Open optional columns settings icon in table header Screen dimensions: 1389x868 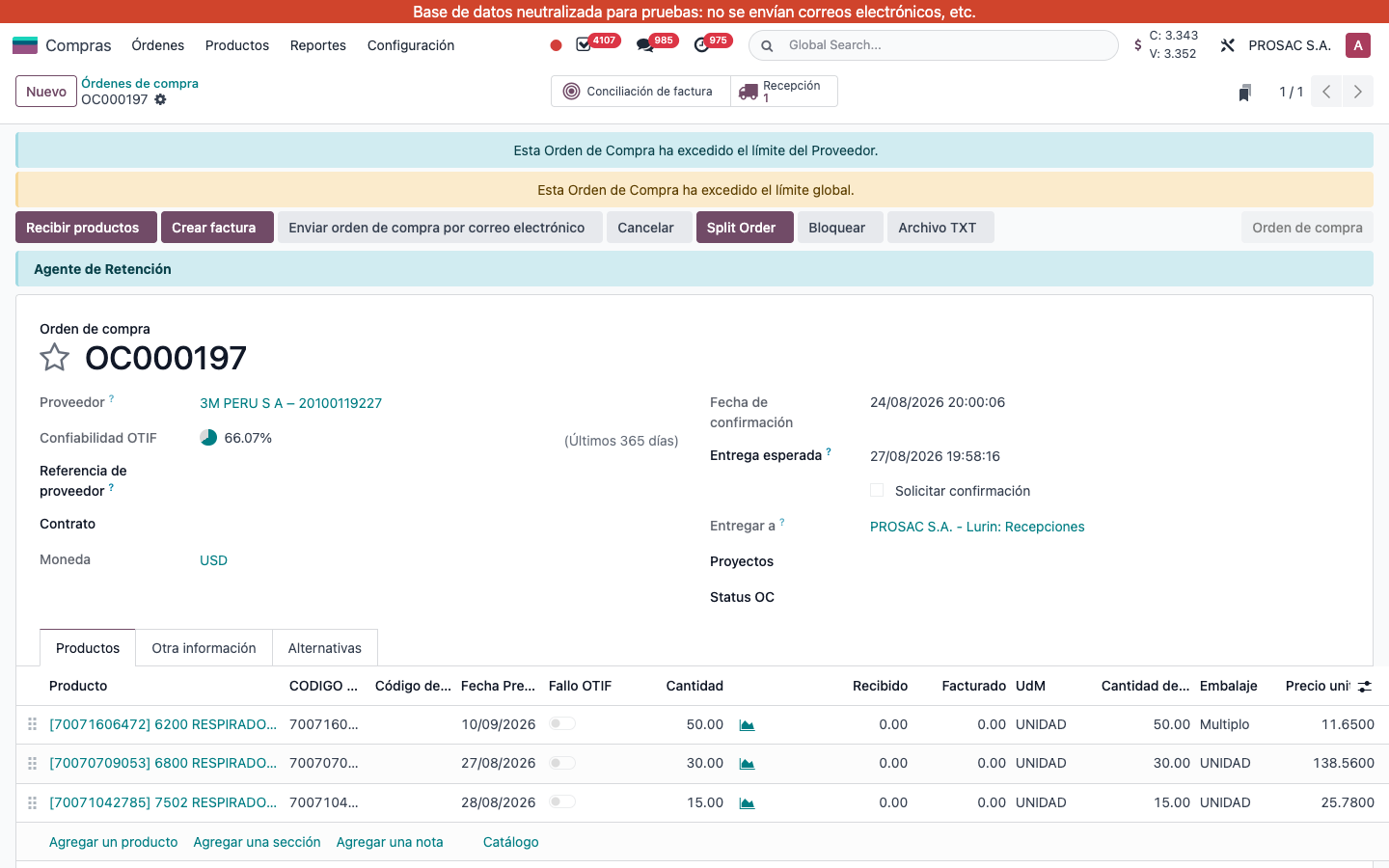(1365, 687)
